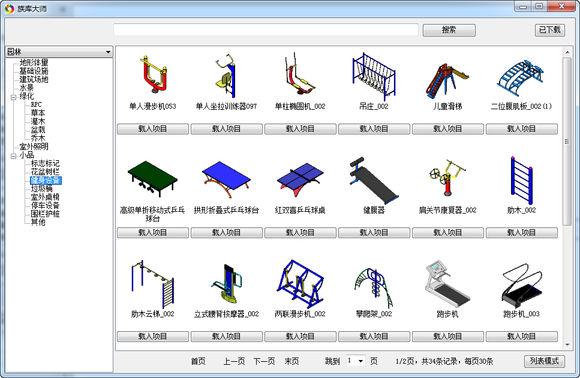
Task: Select the 吊桩_002 thumbnail
Action: click(374, 76)
